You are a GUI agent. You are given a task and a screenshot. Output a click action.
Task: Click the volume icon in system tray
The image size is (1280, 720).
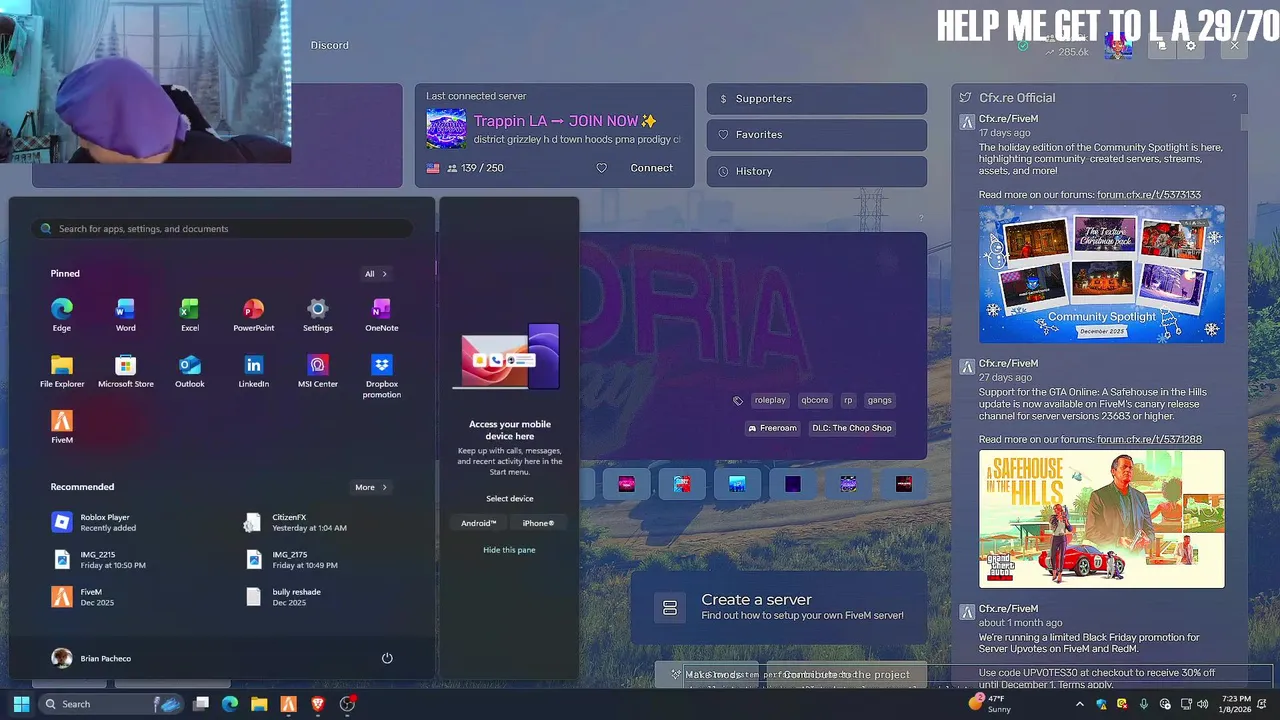(x=1203, y=704)
